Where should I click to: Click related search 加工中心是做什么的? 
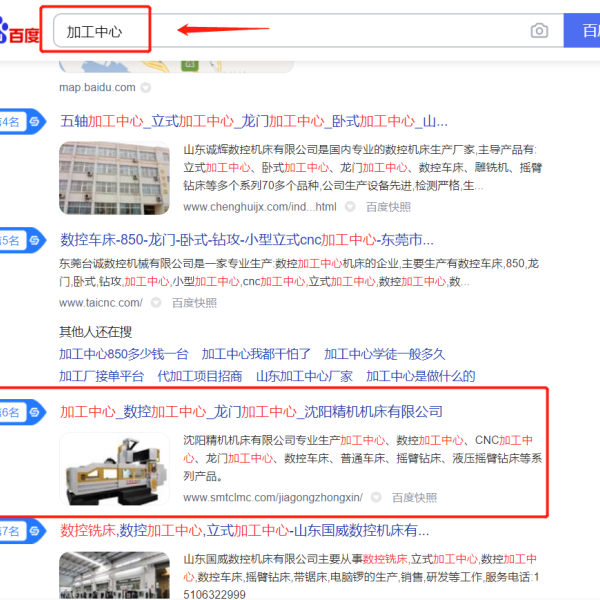click(x=421, y=376)
